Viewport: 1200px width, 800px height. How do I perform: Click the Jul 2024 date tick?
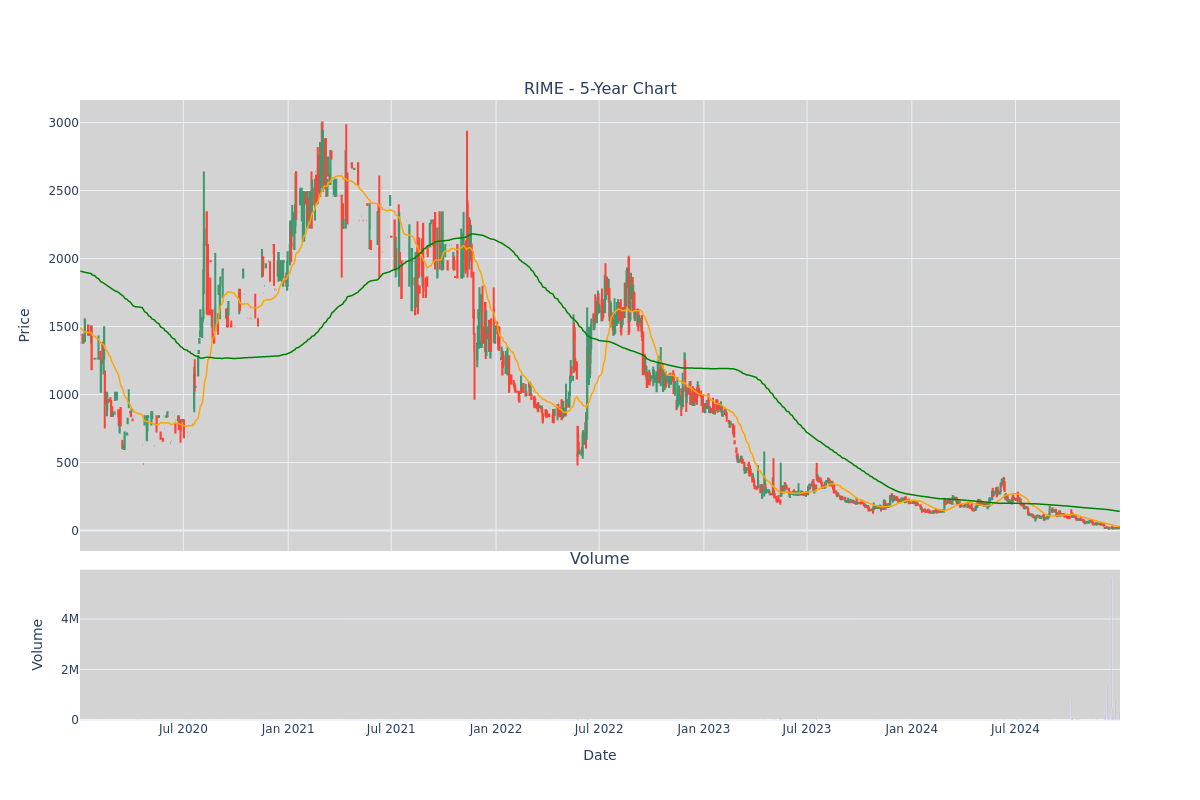click(1015, 729)
